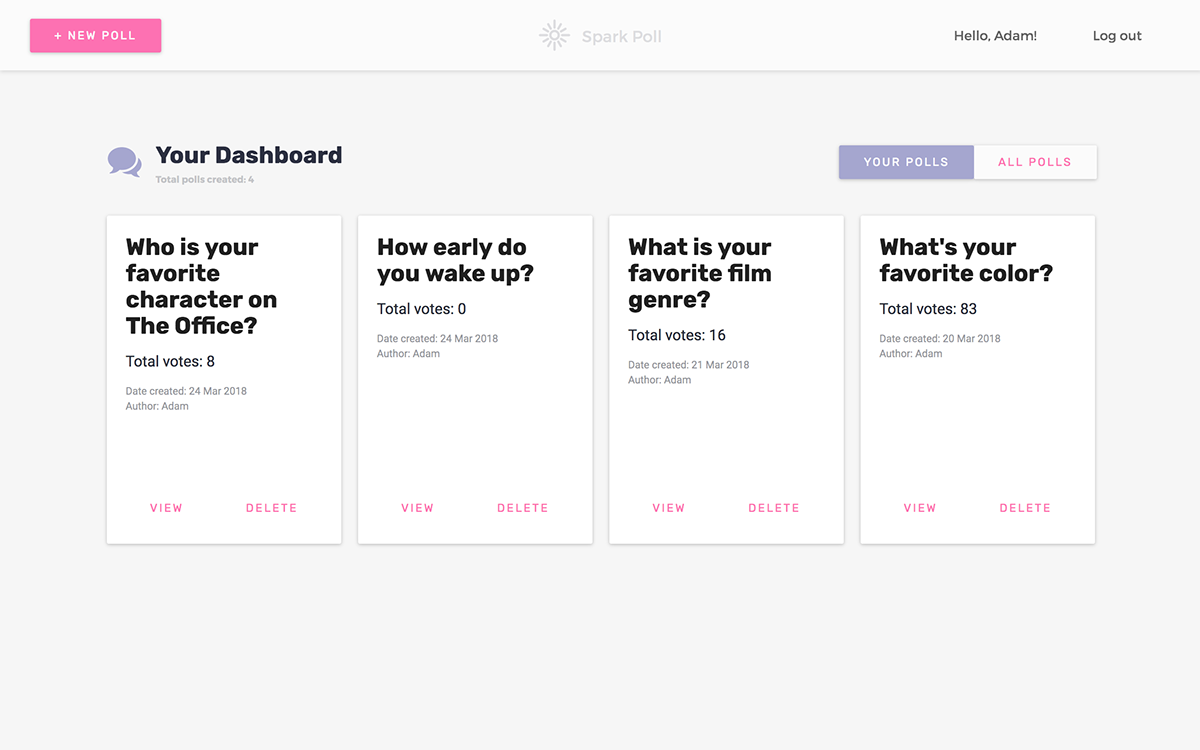The height and width of the screenshot is (750, 1200).
Task: Delete The Office character poll
Action: click(x=272, y=508)
